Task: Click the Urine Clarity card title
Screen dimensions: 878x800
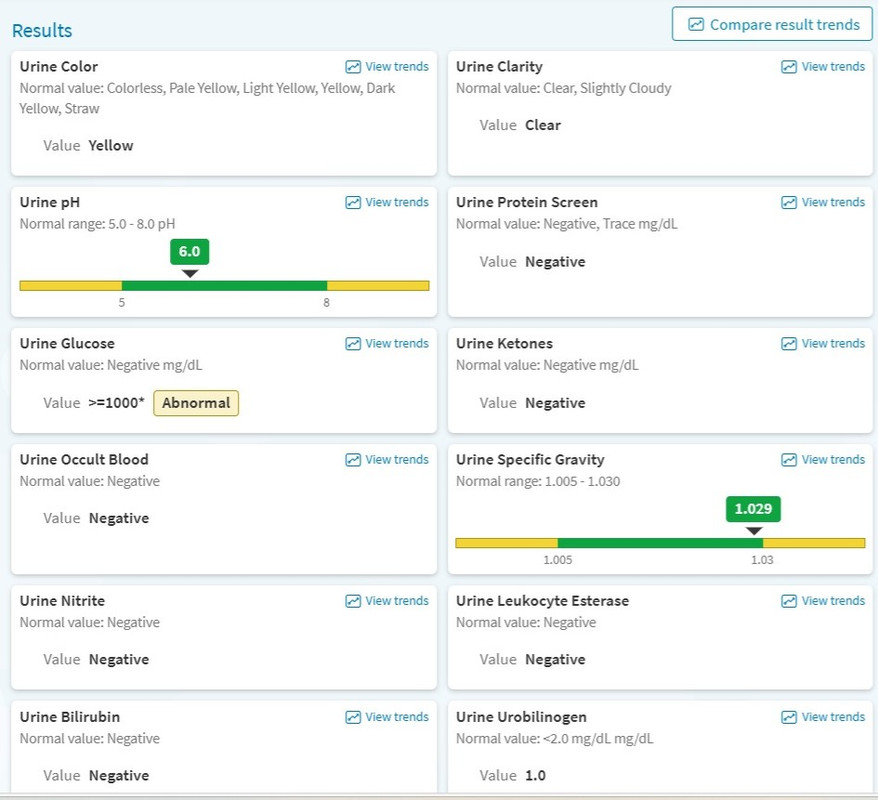Action: click(499, 67)
